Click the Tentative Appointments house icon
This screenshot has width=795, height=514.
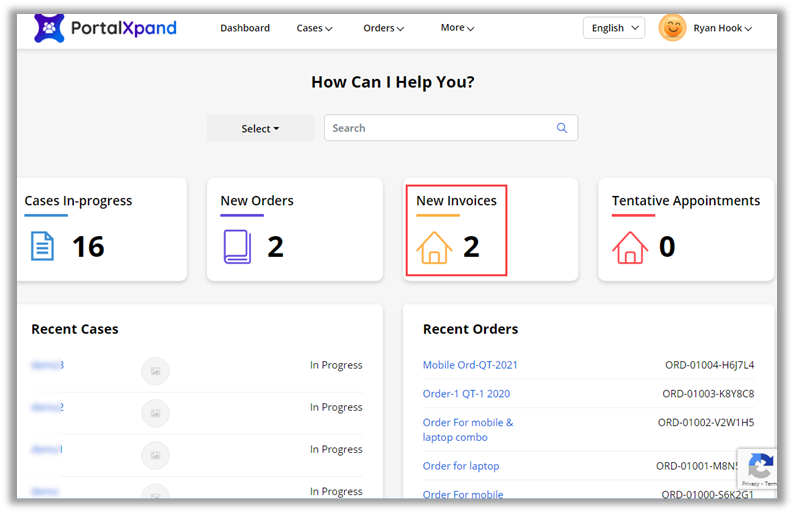click(630, 246)
